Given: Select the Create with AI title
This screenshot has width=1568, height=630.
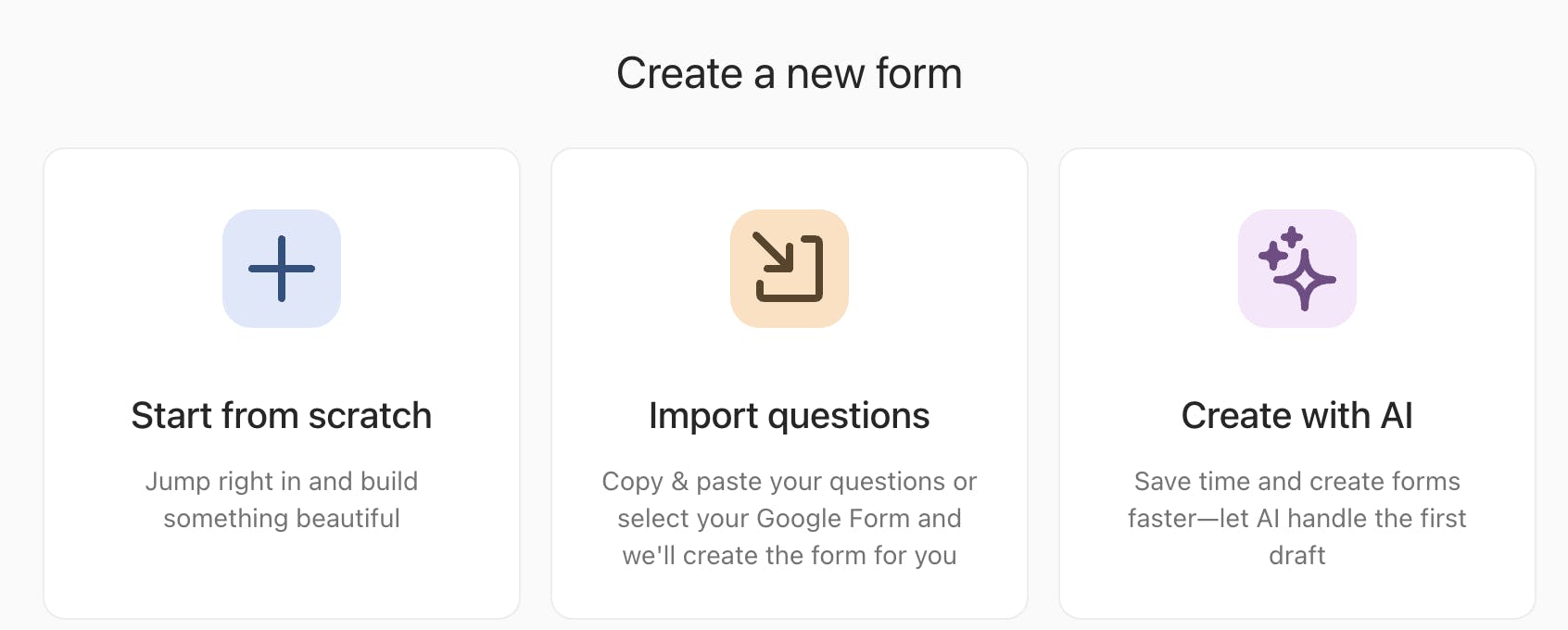Looking at the screenshot, I should coord(1297,416).
